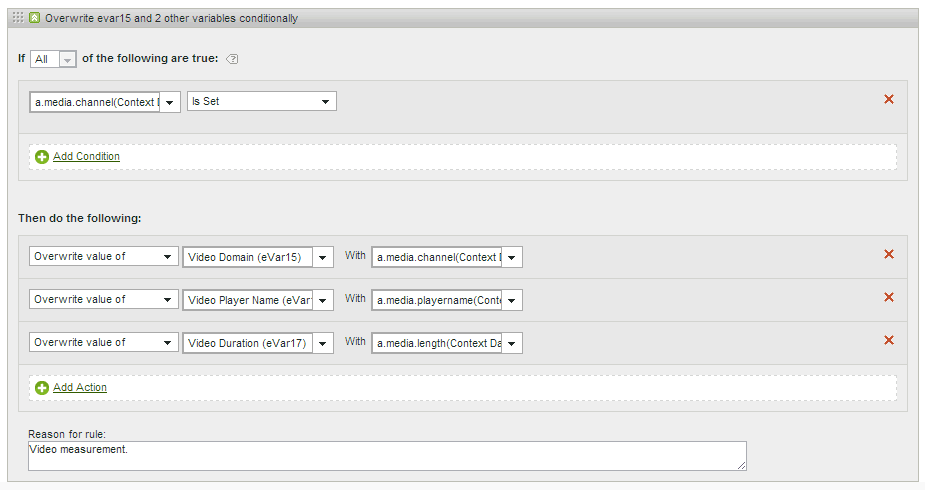
Task: Collapse the rule using the green header icon
Action: click(35, 18)
